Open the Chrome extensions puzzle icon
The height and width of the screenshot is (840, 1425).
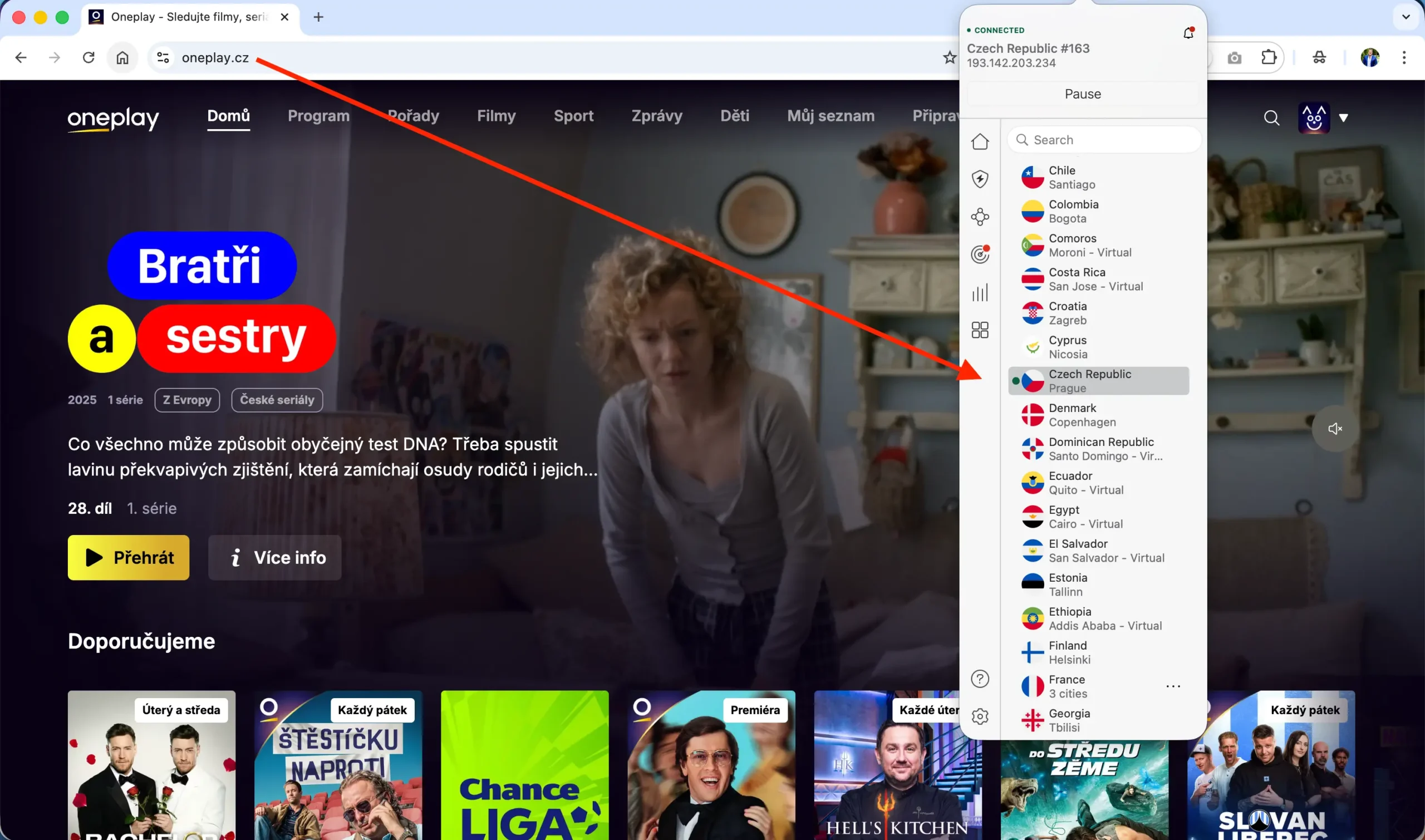coord(1268,57)
